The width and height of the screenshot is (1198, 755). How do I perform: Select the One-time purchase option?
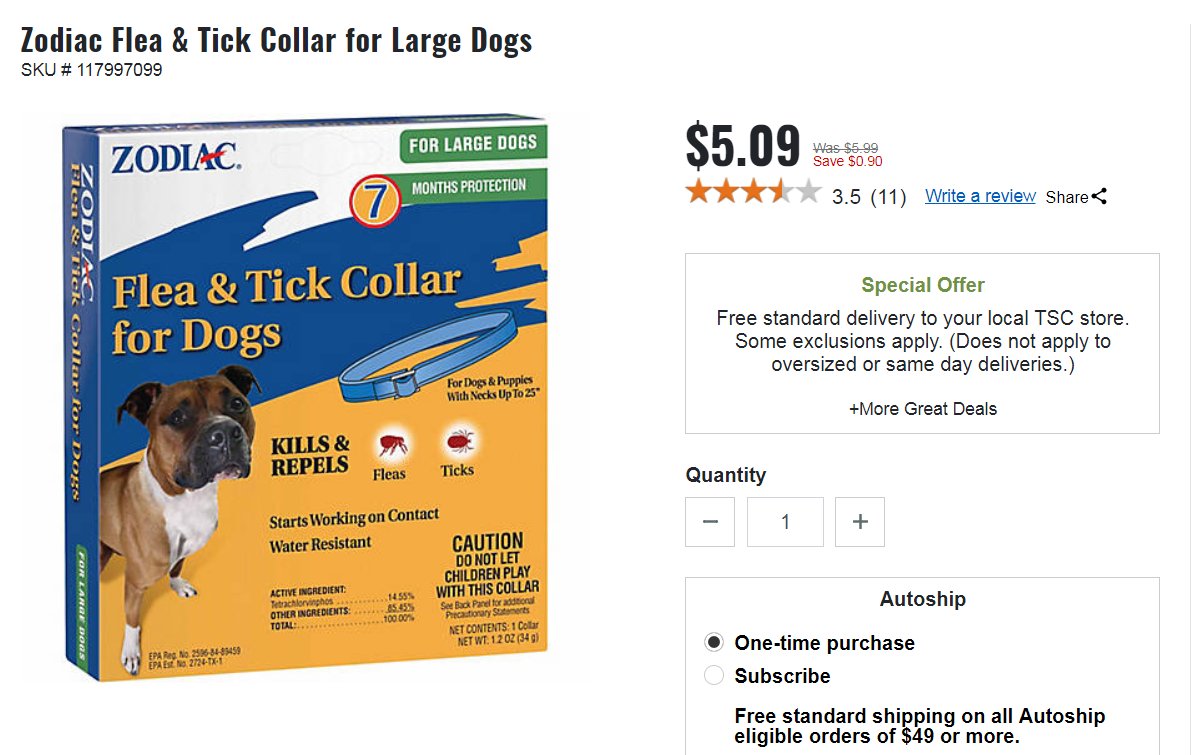tap(714, 642)
